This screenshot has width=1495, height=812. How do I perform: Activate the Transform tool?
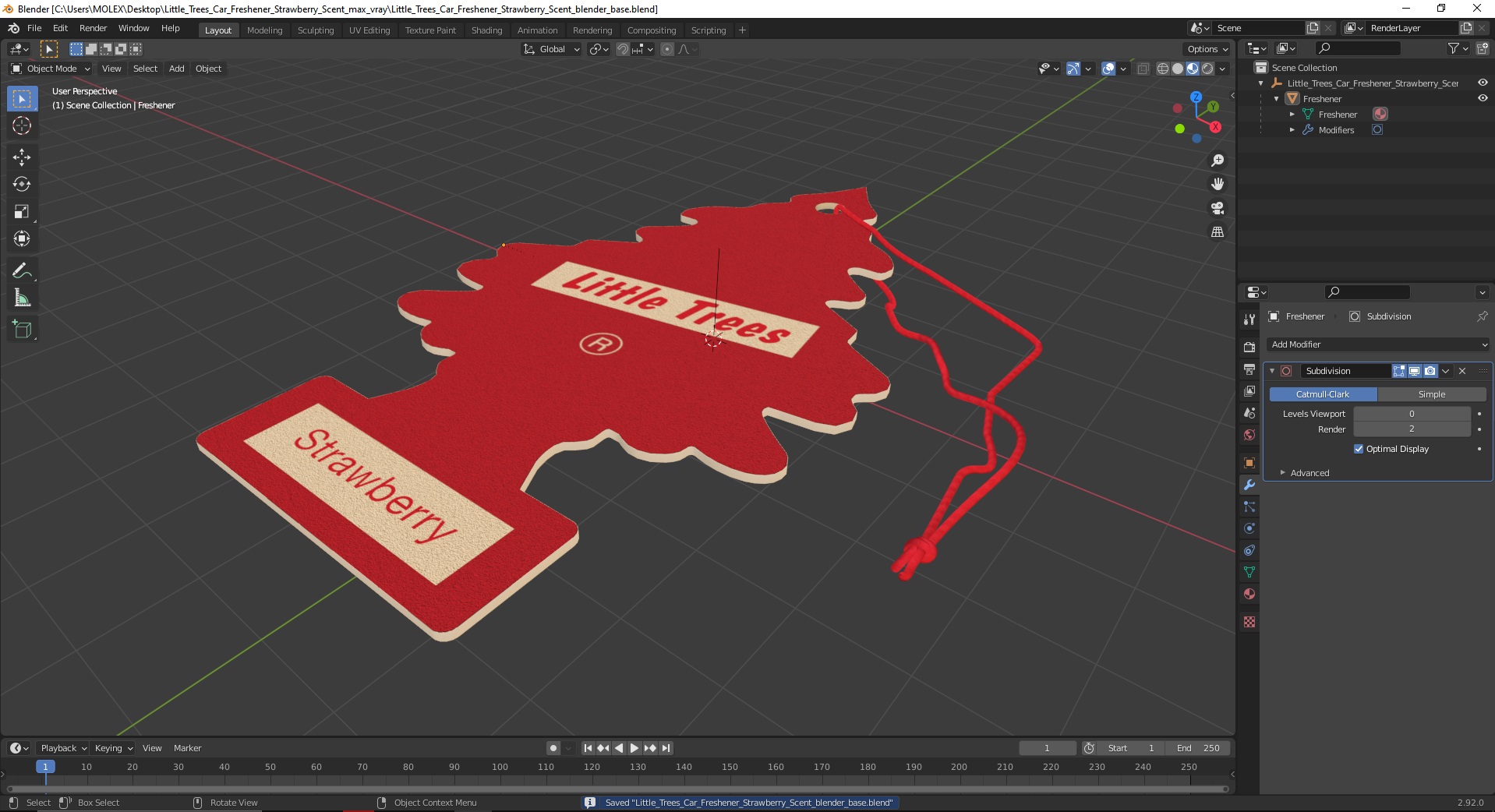pos(22,239)
